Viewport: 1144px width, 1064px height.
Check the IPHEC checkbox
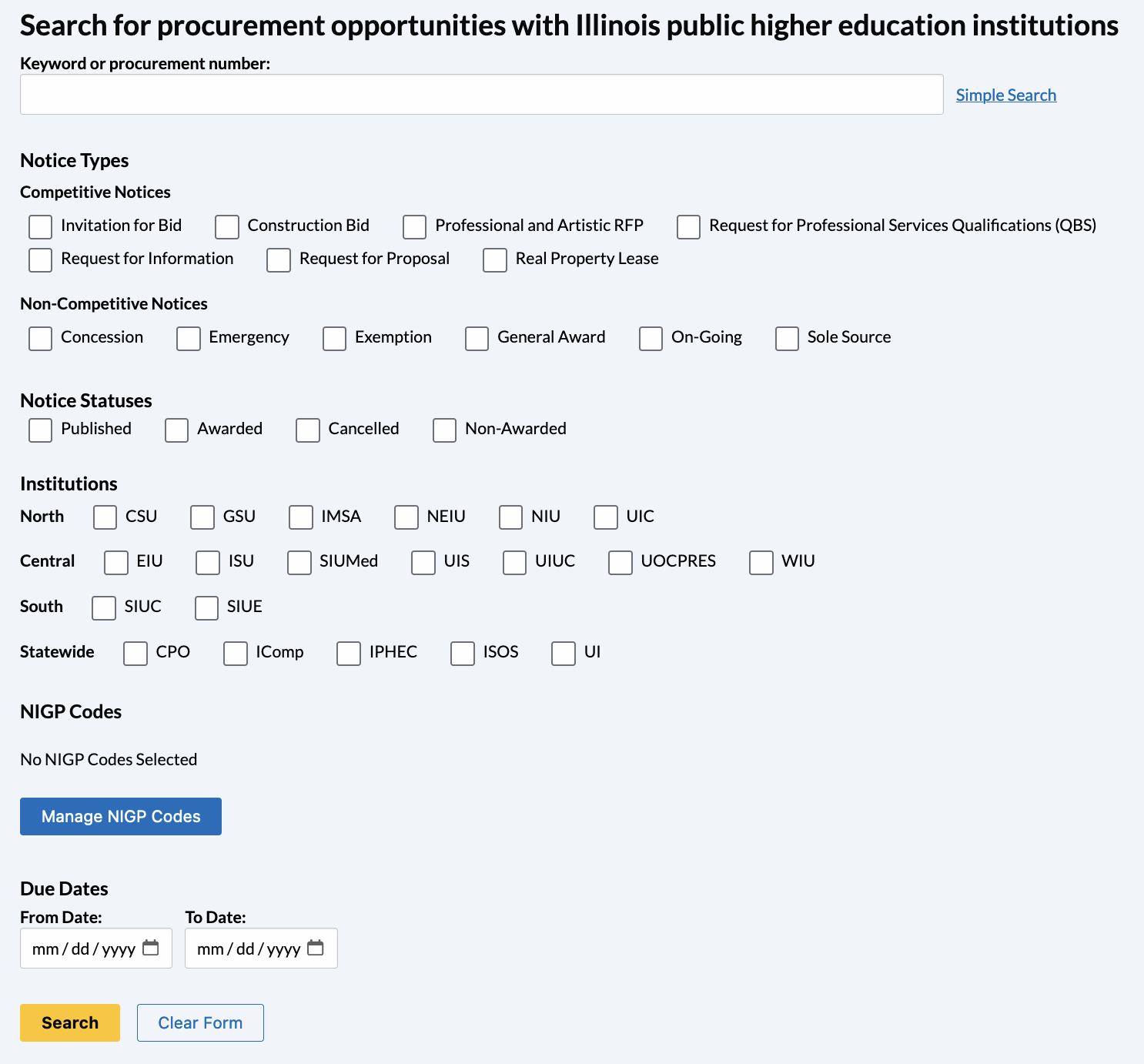[x=349, y=654]
